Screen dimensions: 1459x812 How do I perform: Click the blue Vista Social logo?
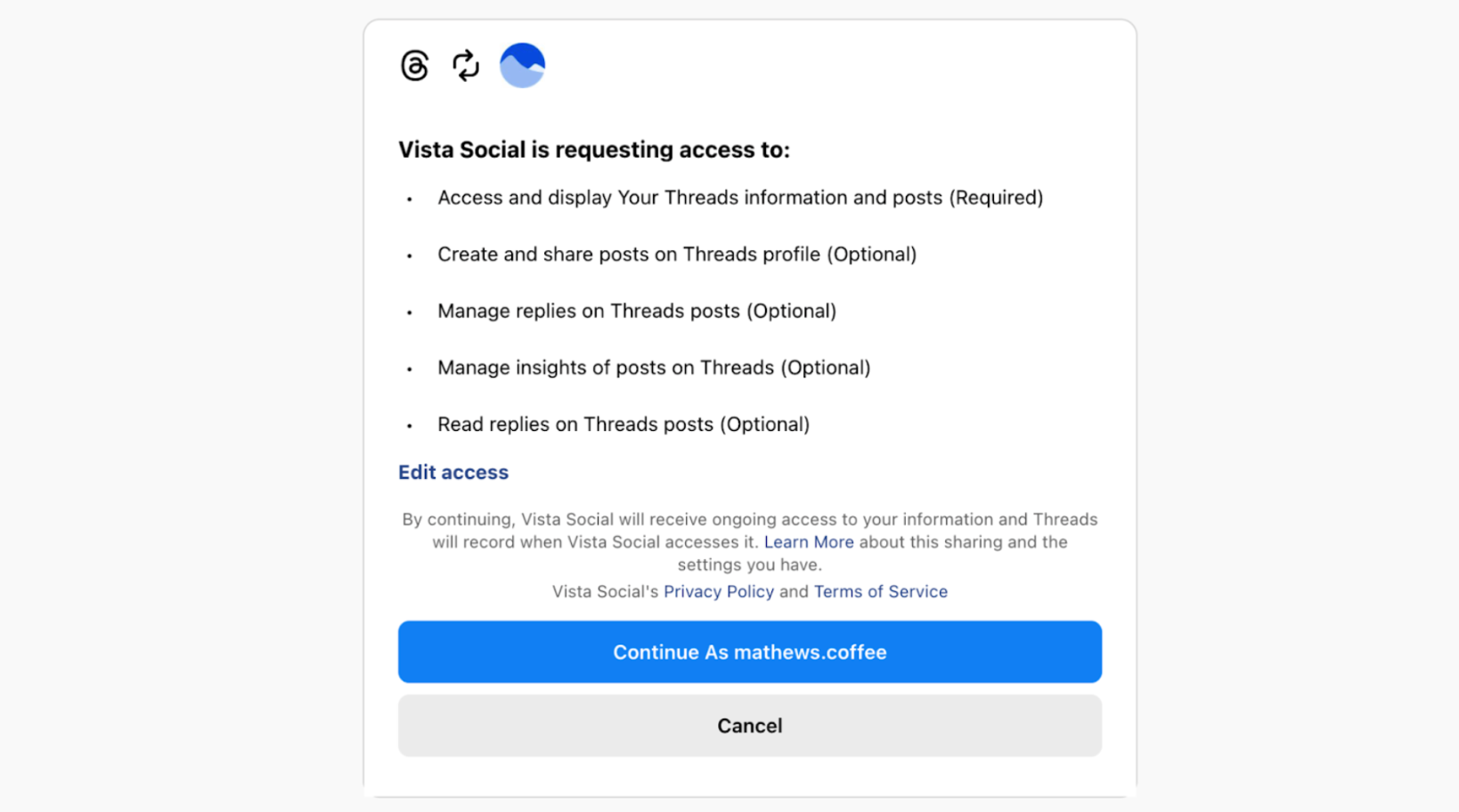coord(522,66)
